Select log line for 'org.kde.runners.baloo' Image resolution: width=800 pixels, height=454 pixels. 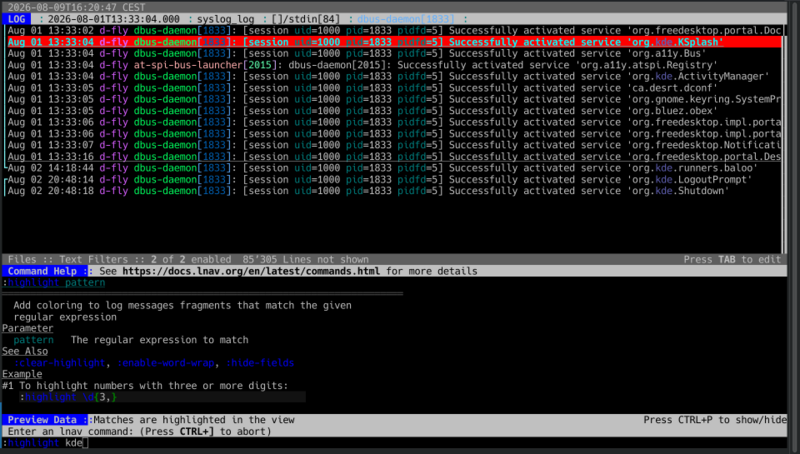pyautogui.click(x=394, y=168)
